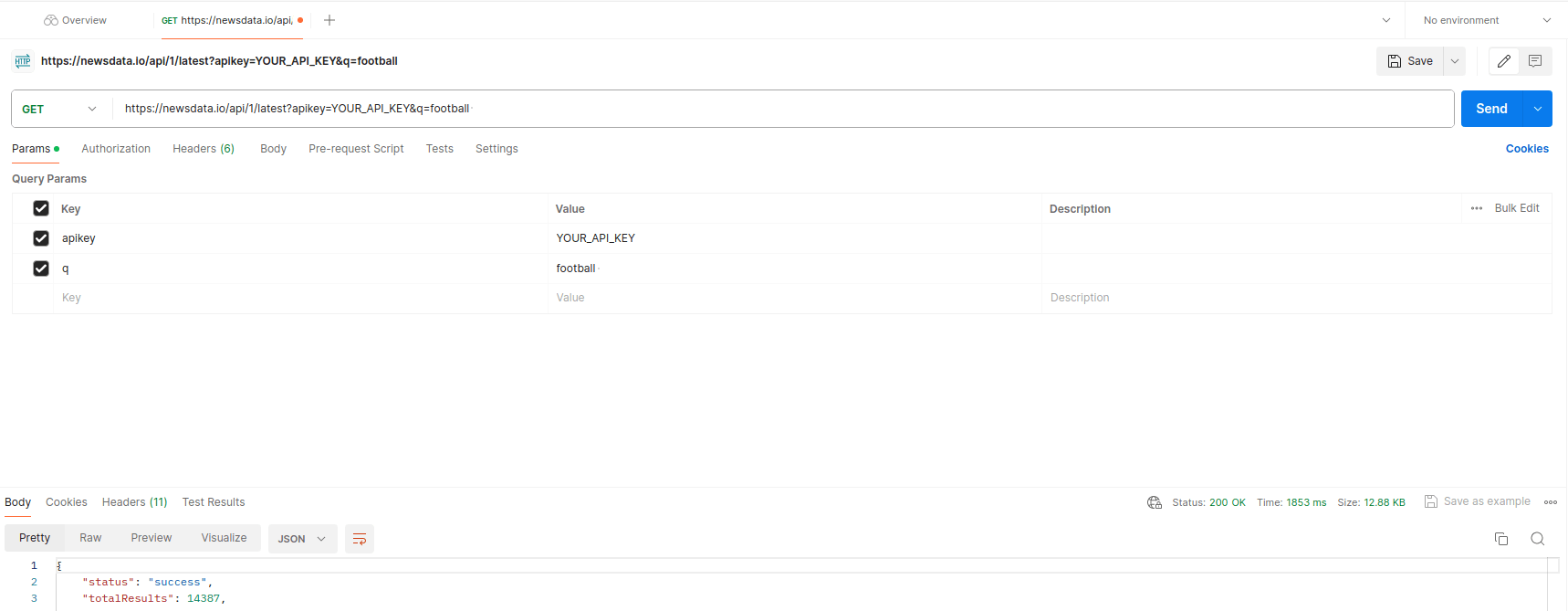The height and width of the screenshot is (611, 1568).
Task: Open the No environment dropdown
Action: click(x=1487, y=20)
